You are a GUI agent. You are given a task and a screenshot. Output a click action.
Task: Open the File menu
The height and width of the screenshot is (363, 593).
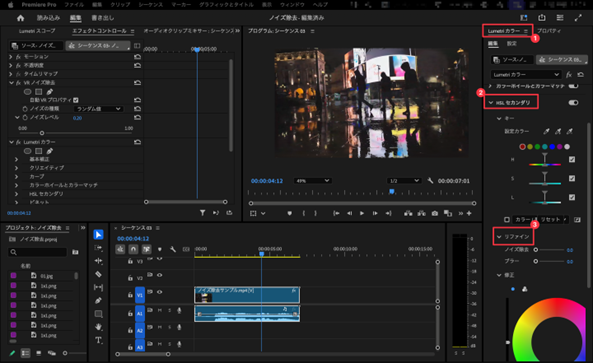point(74,5)
